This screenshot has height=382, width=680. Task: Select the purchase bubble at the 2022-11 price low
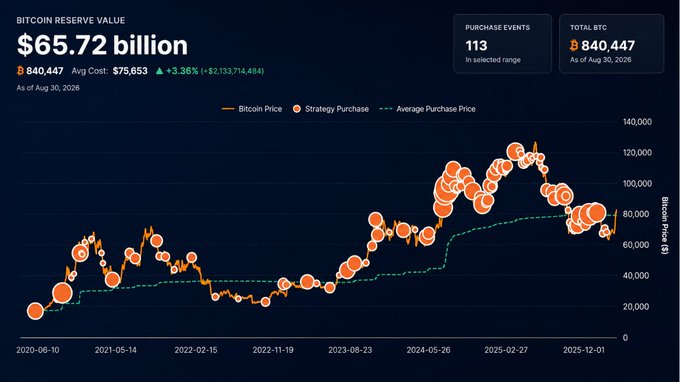(265, 302)
